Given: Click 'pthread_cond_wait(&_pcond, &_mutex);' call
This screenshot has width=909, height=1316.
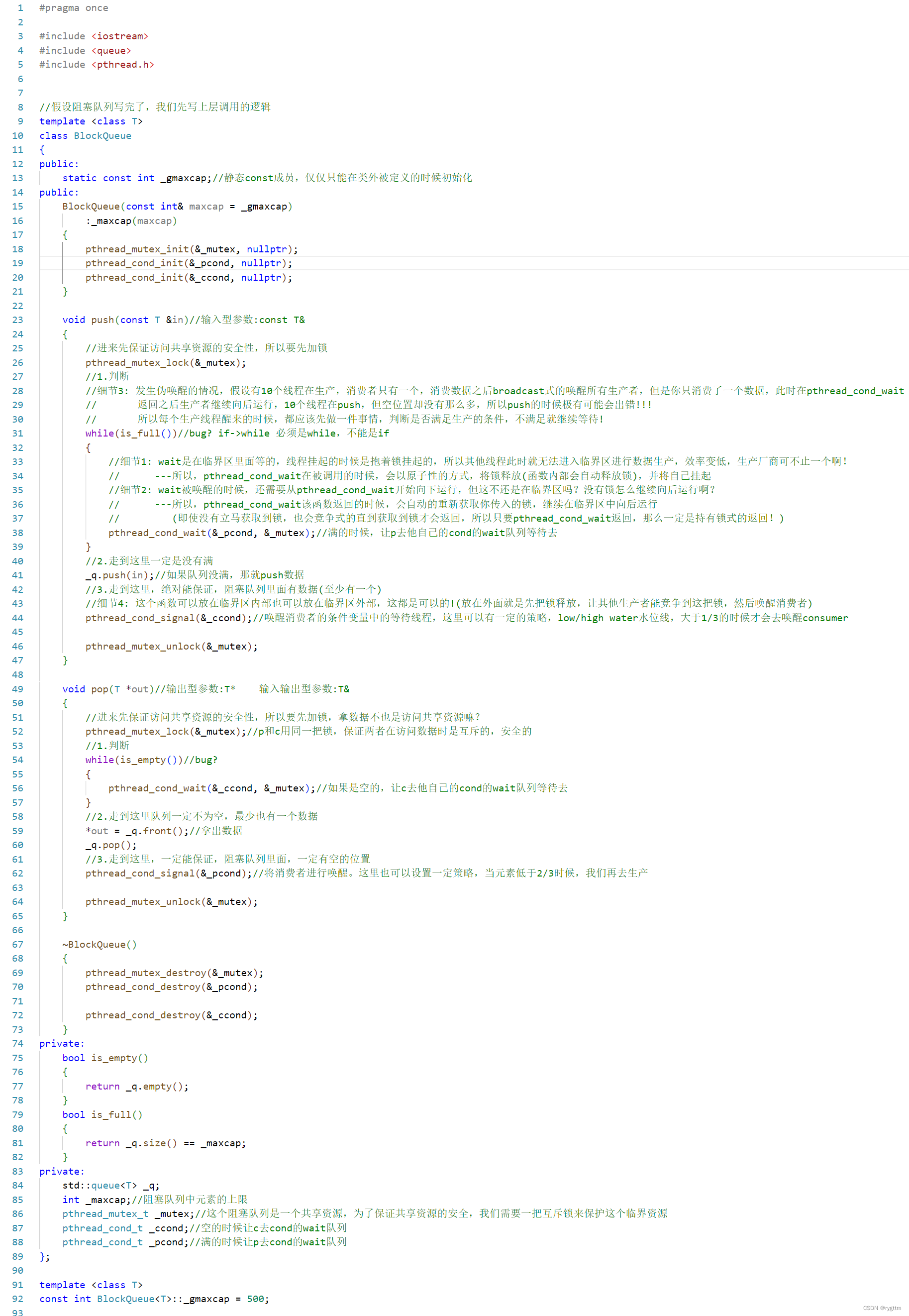Looking at the screenshot, I should pyautogui.click(x=212, y=533).
